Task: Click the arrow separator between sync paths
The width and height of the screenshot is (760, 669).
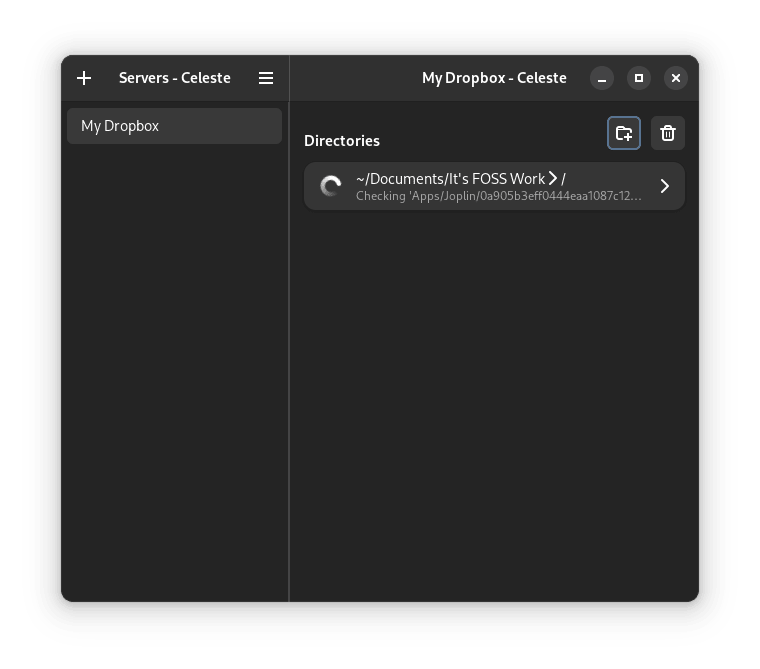Action: tap(553, 179)
